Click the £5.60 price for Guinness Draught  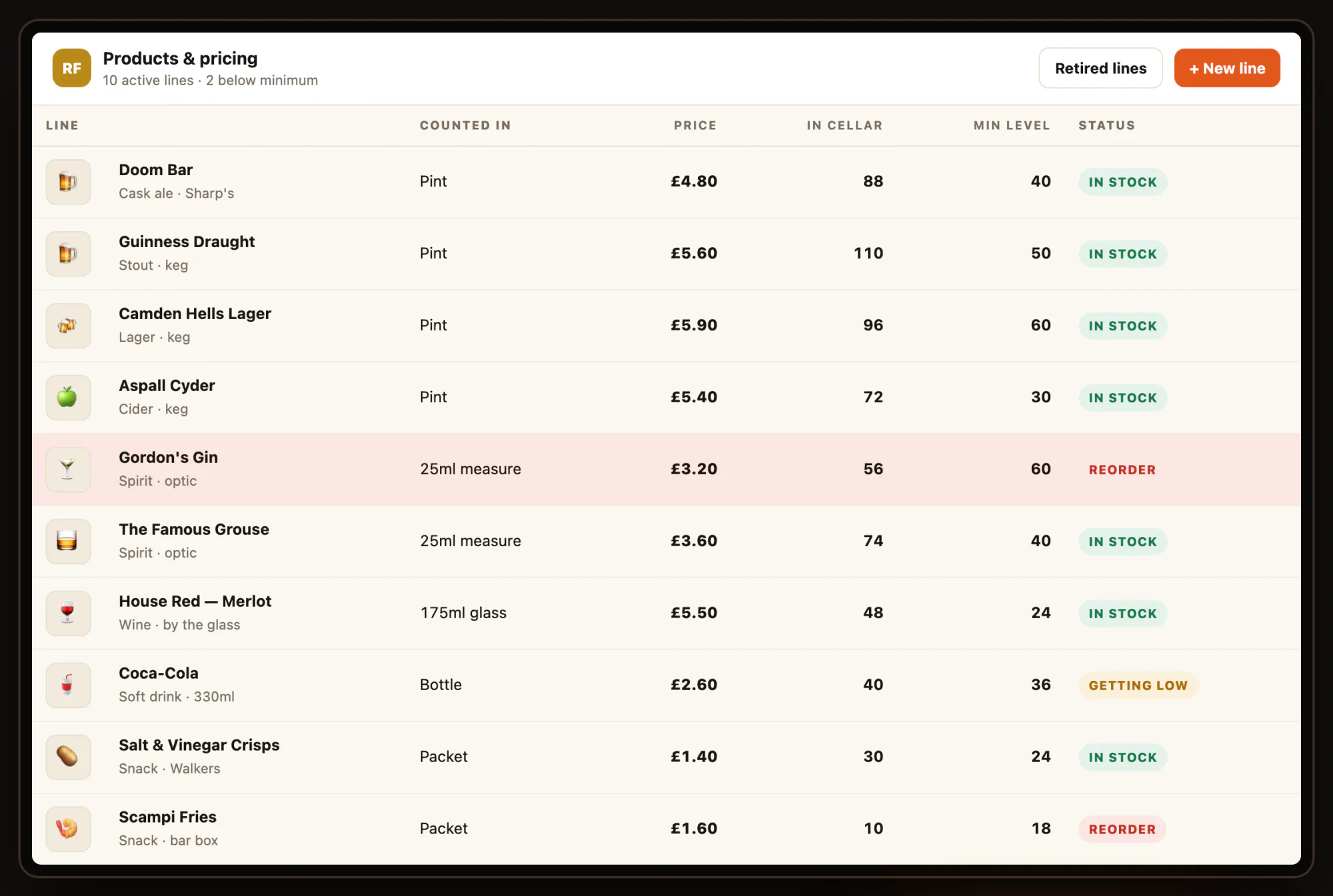694,253
